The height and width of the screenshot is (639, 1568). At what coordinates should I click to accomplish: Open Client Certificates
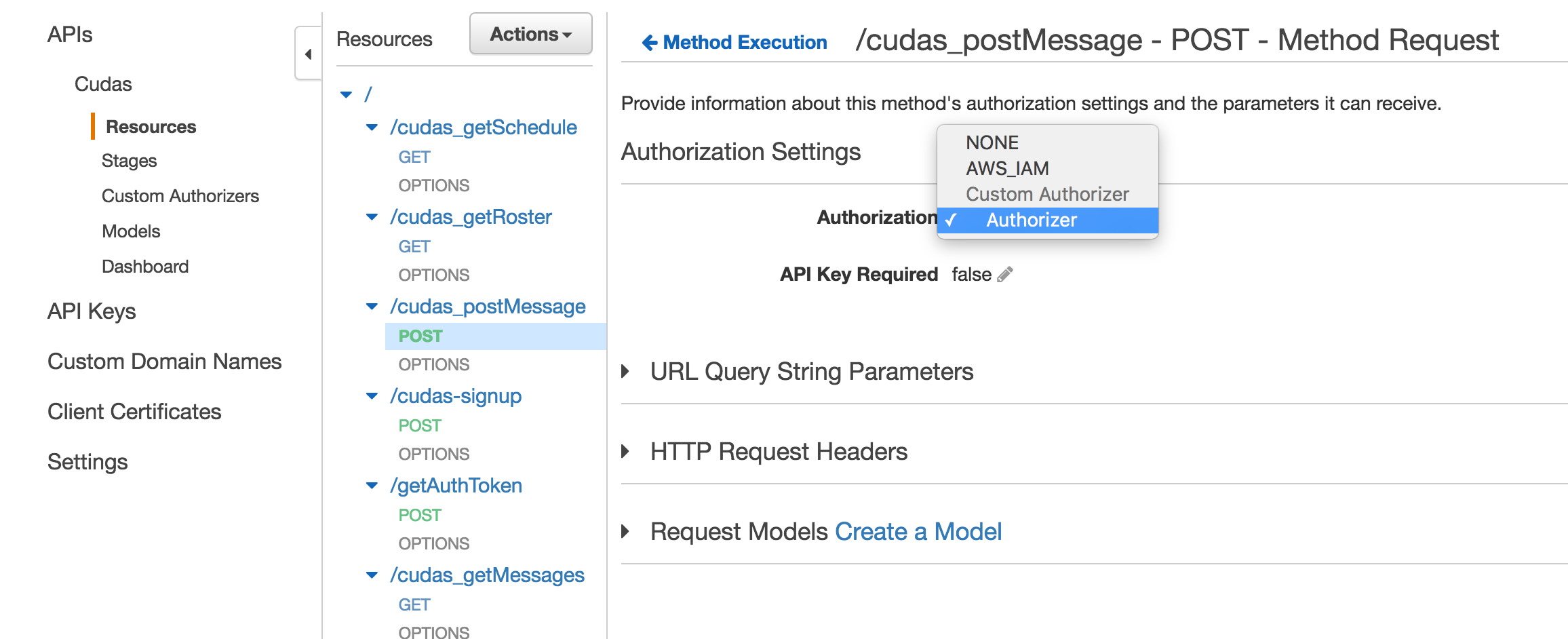(134, 412)
